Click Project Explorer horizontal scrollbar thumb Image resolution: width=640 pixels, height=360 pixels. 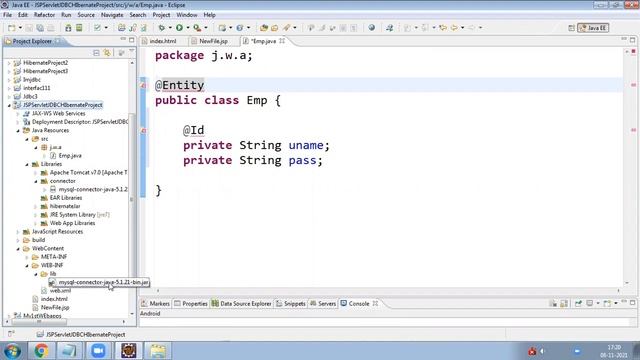(x=39, y=322)
